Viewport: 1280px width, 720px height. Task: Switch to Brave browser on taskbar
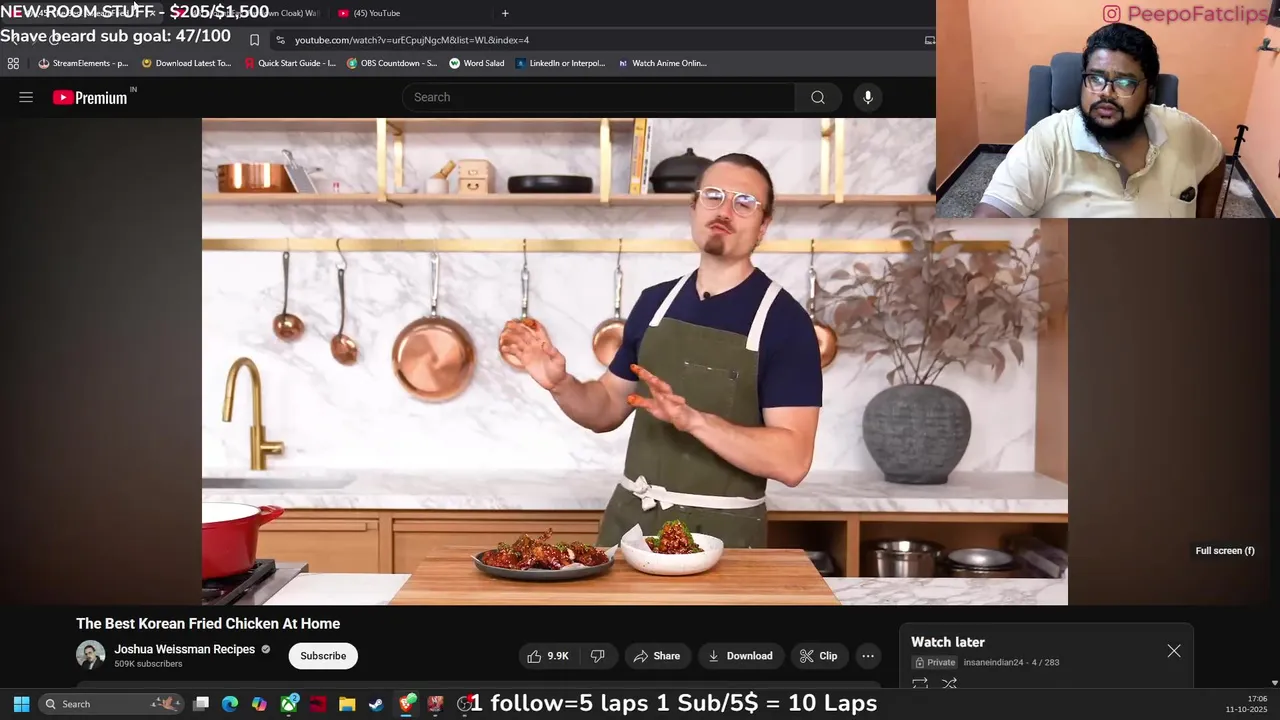click(x=406, y=704)
